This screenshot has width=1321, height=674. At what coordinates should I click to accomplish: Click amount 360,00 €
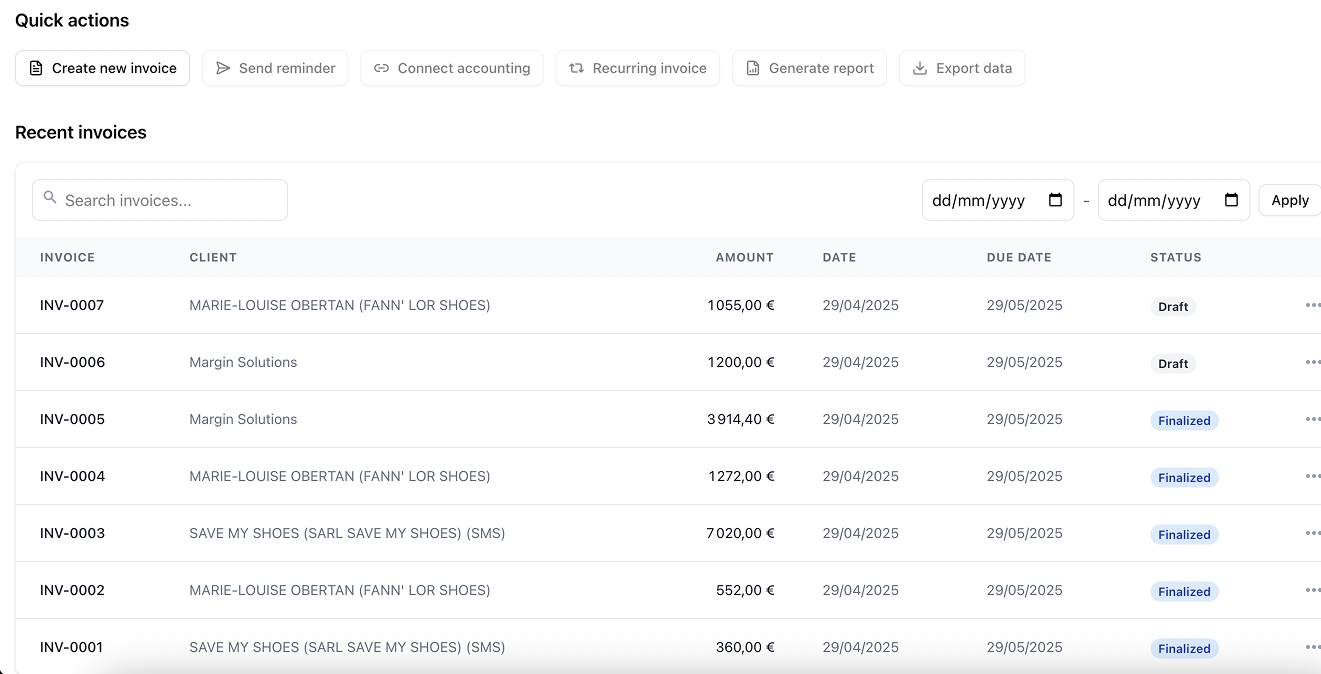[745, 647]
